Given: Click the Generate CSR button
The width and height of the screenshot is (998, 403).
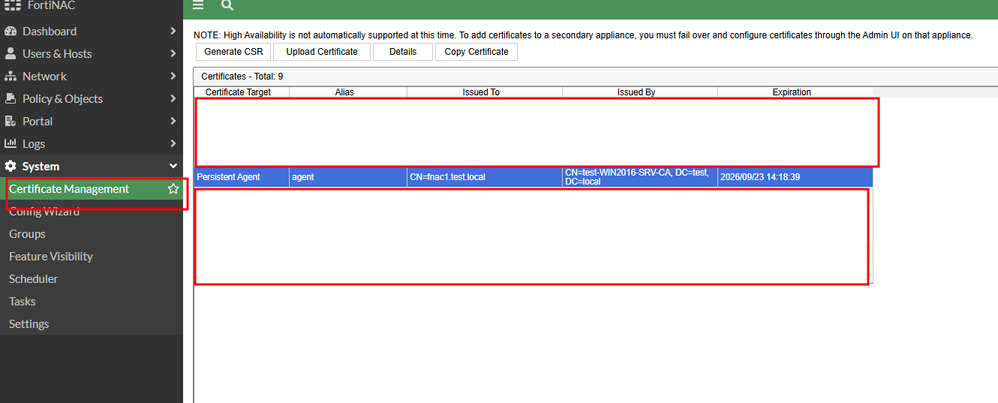Looking at the screenshot, I should (x=233, y=52).
